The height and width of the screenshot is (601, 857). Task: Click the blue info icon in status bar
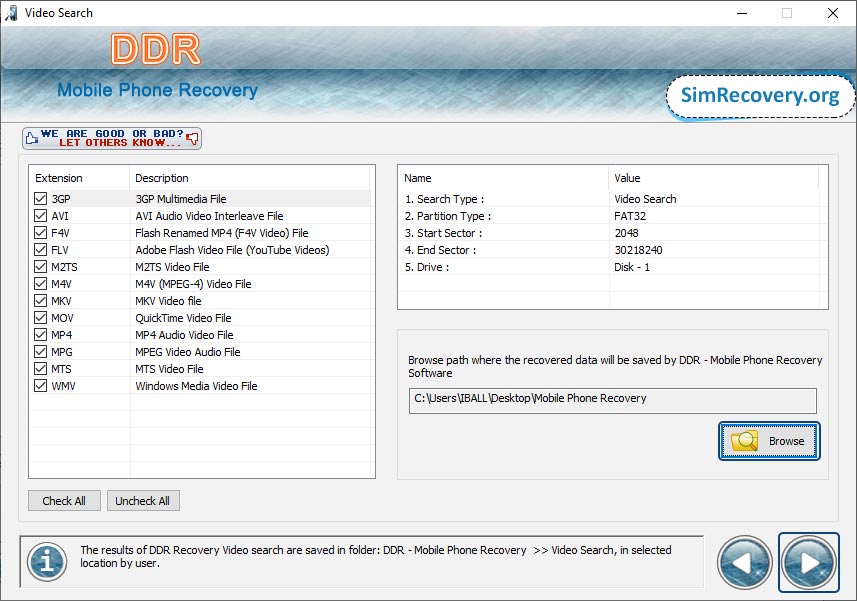(48, 562)
